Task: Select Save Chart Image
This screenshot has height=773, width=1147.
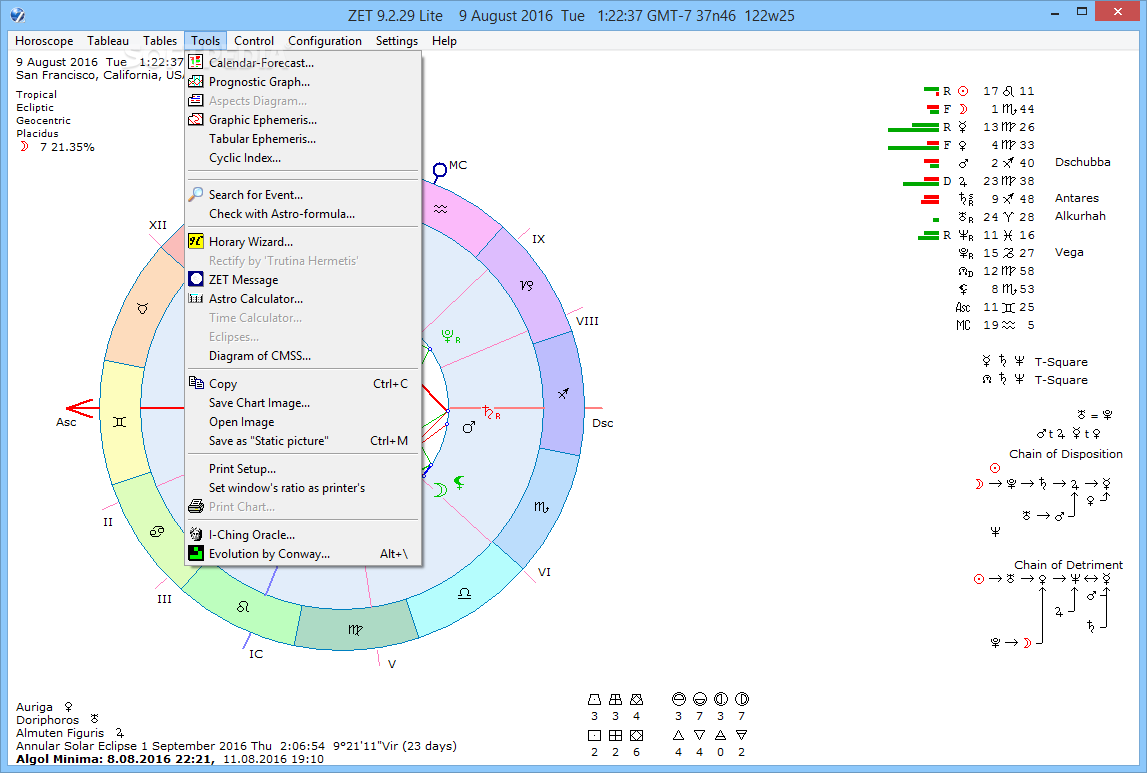Action: coord(304,402)
